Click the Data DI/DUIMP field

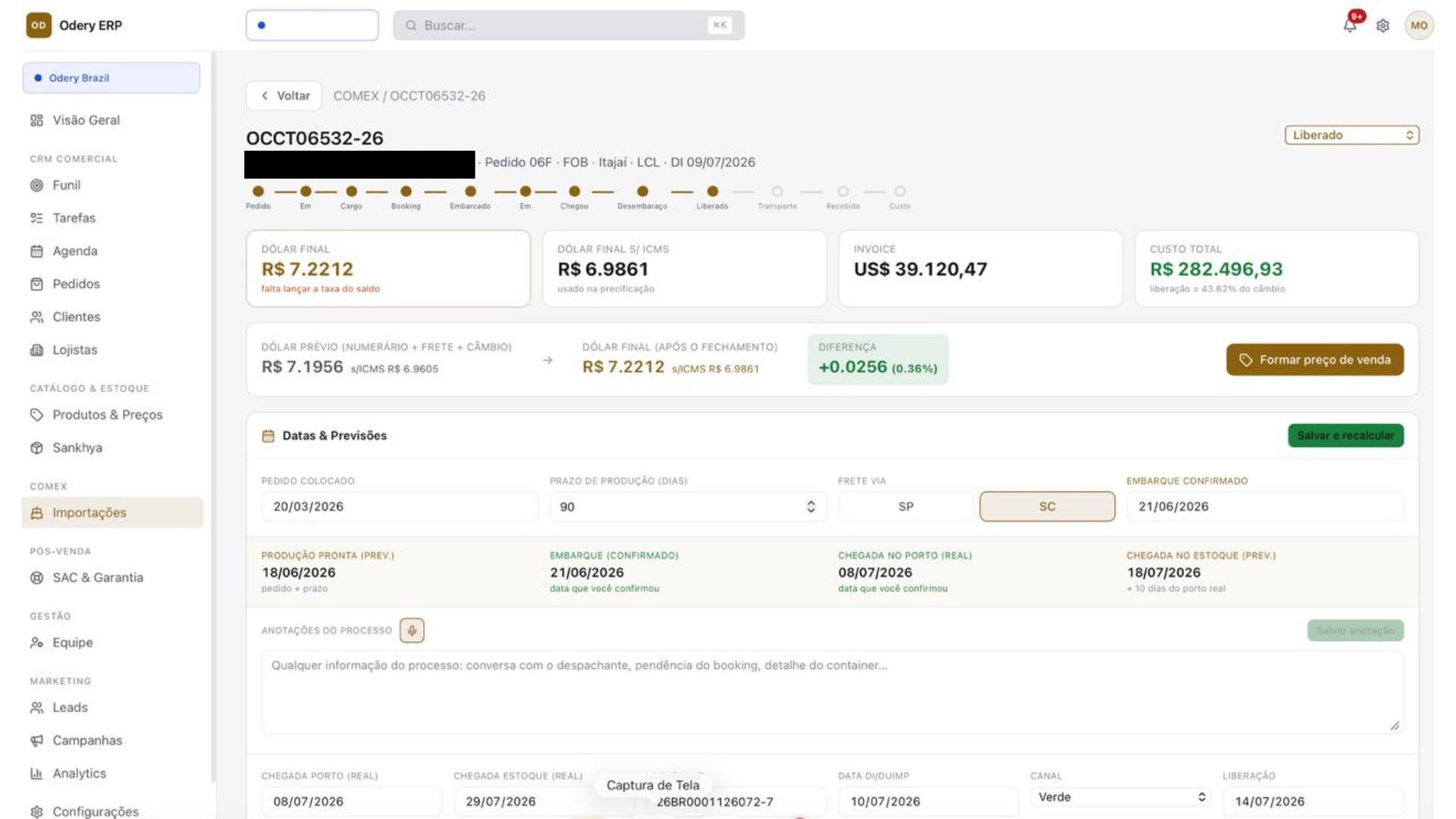pyautogui.click(x=928, y=802)
